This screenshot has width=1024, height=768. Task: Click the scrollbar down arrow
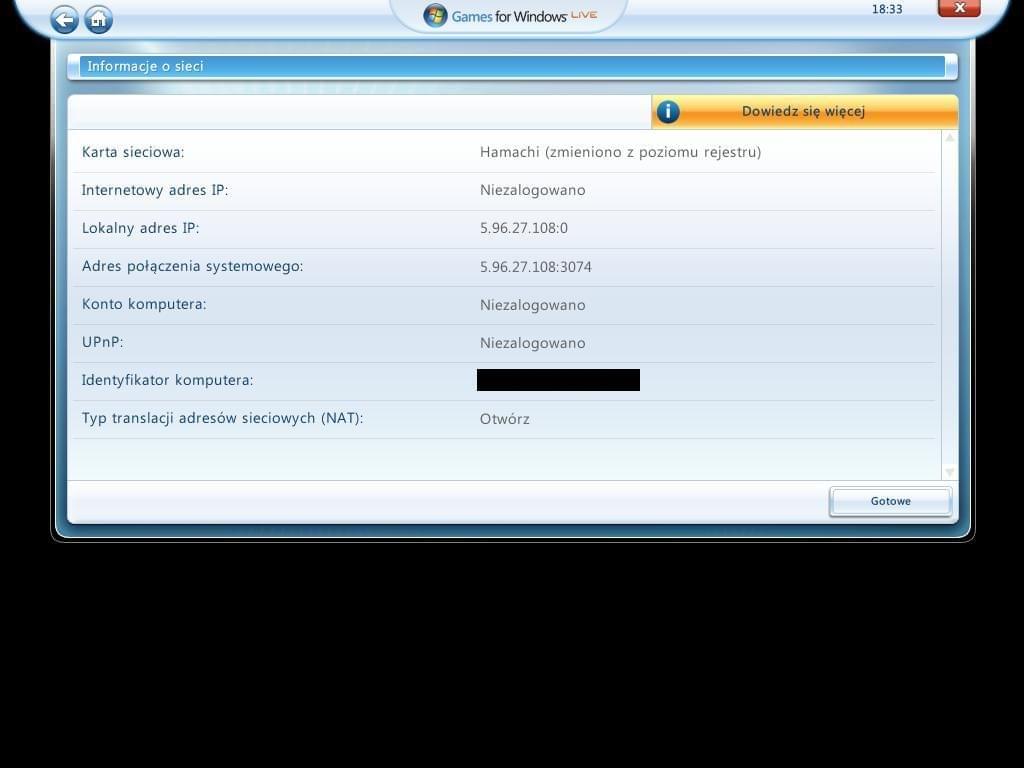pyautogui.click(x=949, y=471)
